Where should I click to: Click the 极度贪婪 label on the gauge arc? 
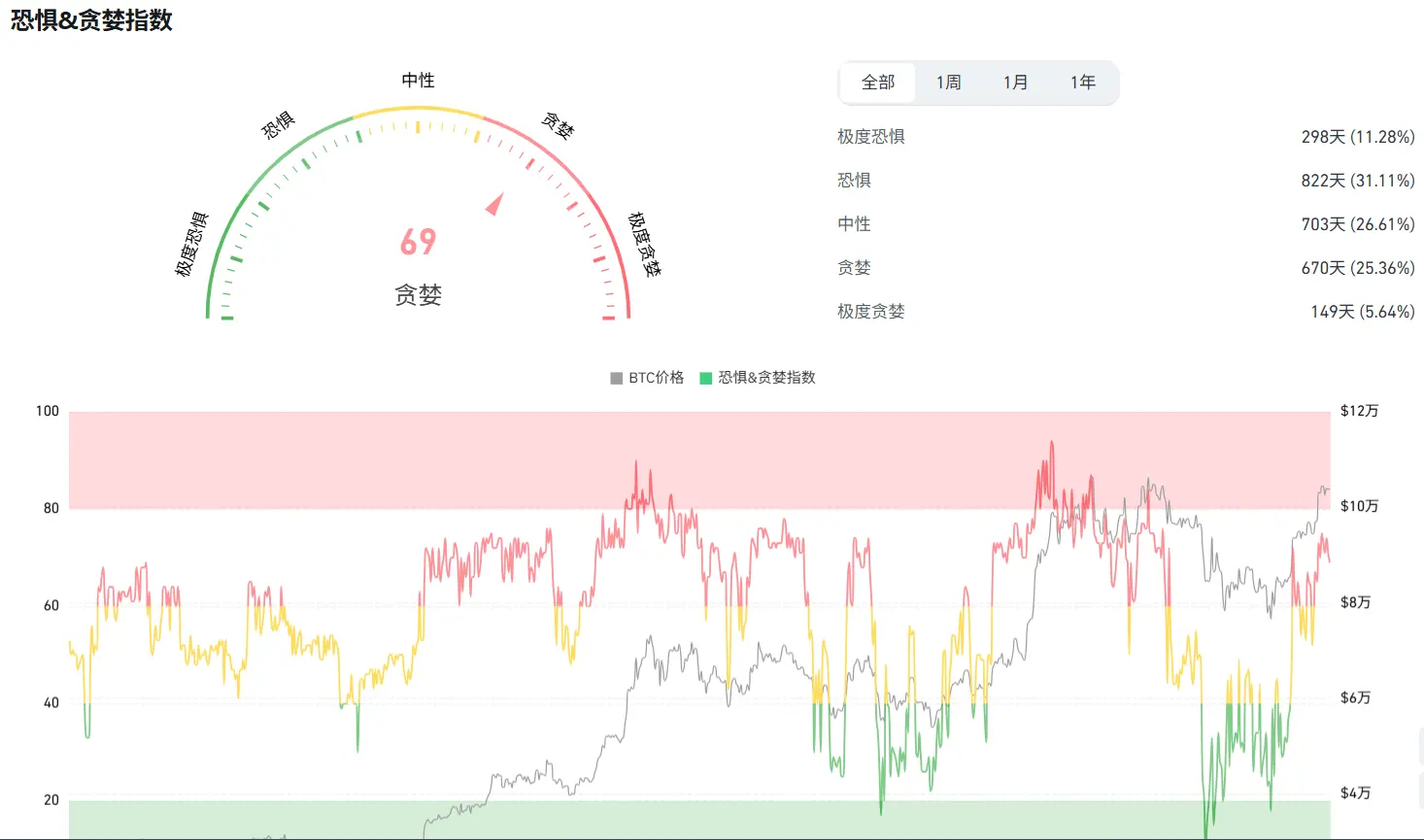coord(645,245)
